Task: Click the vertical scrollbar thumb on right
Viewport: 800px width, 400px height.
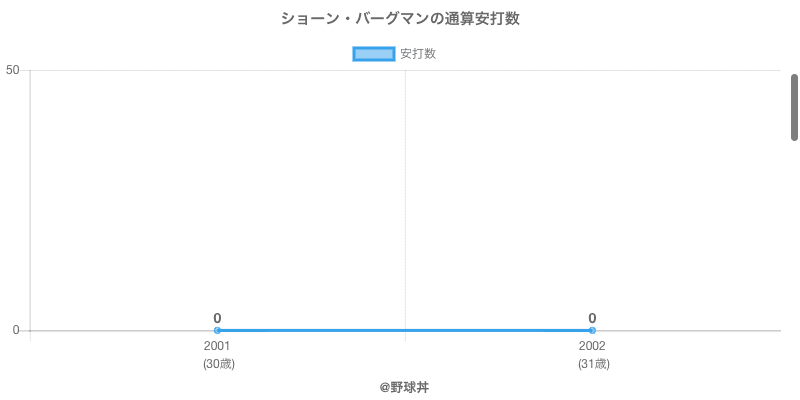Action: click(x=794, y=106)
